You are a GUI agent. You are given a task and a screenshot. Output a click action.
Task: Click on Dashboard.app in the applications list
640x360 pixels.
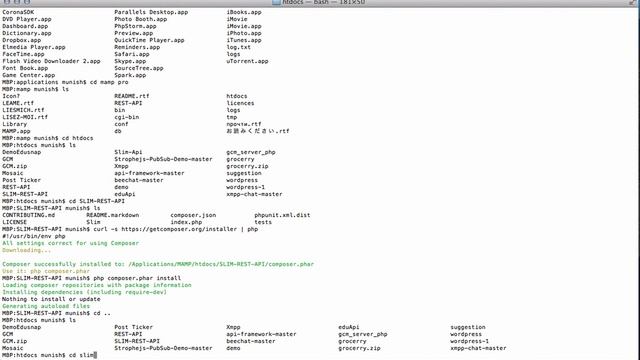coord(25,26)
